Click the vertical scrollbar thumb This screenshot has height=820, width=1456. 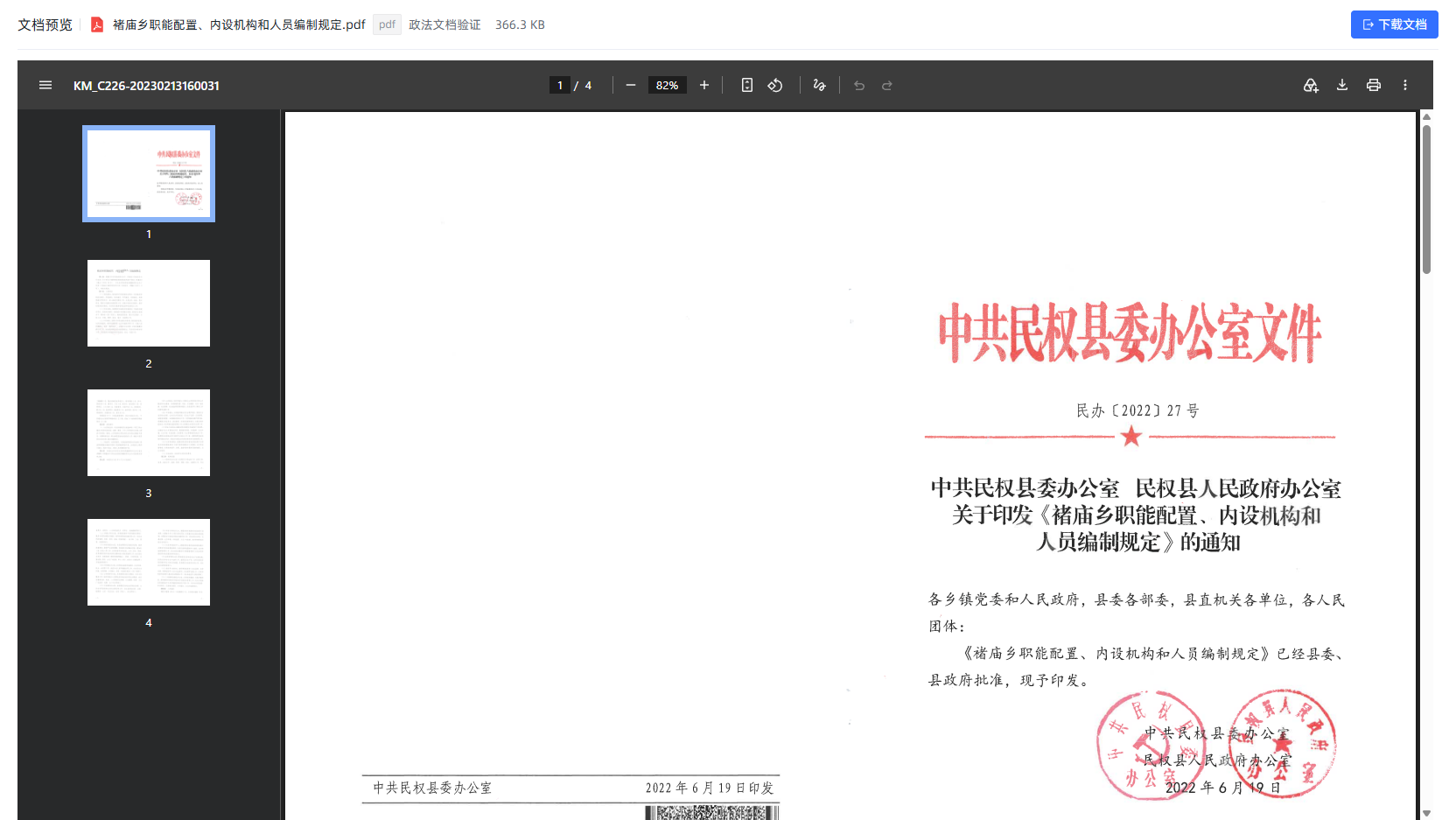click(x=1426, y=200)
